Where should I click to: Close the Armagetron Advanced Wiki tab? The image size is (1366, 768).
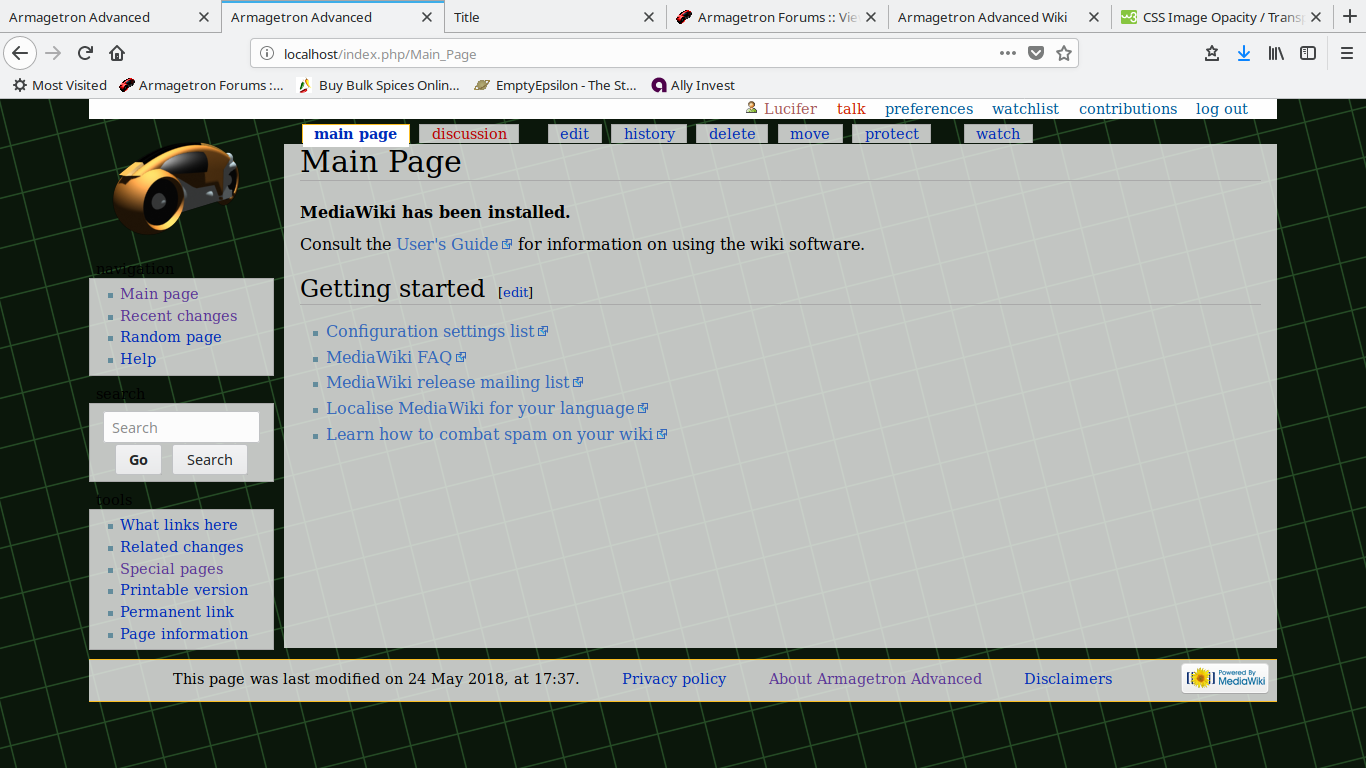click(x=1093, y=17)
